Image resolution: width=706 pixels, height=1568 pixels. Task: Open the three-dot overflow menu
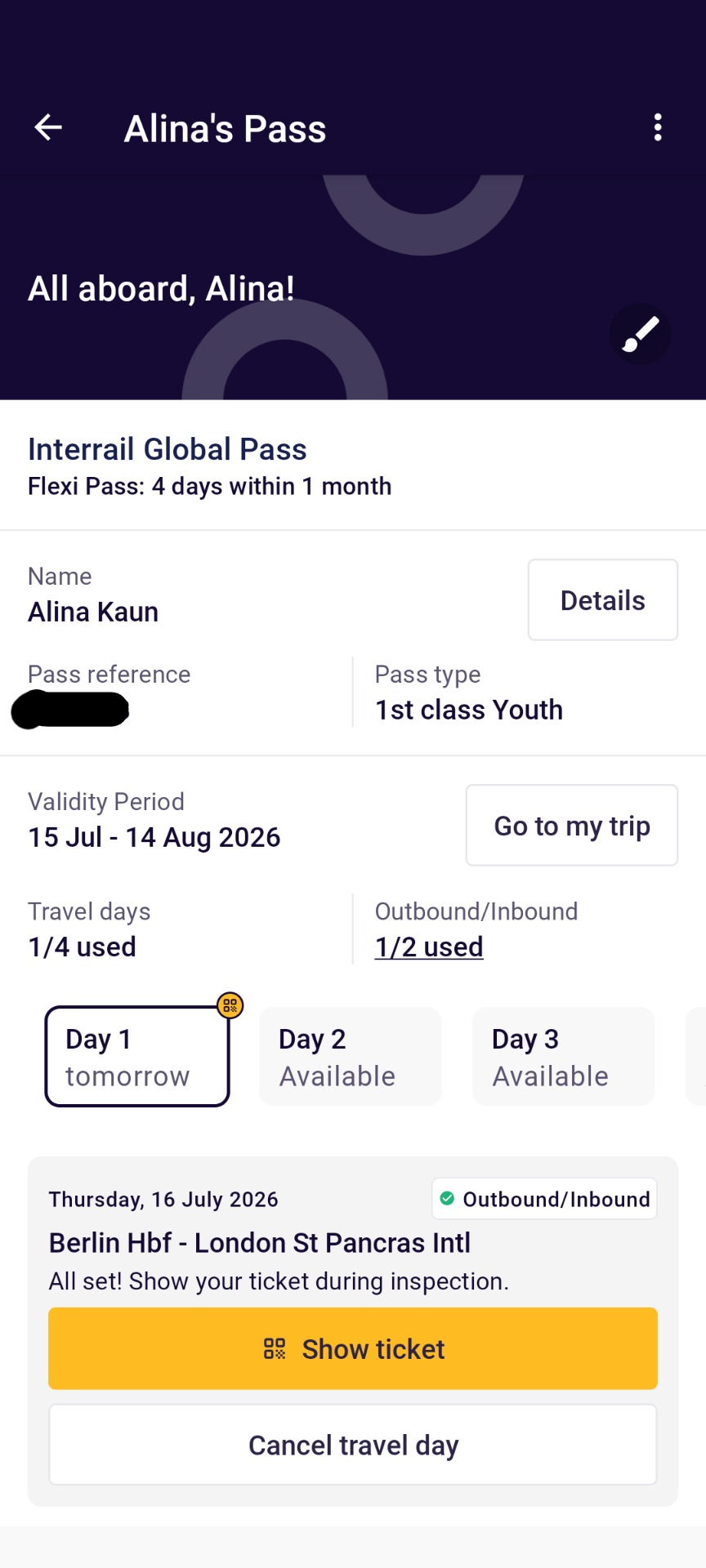[658, 128]
